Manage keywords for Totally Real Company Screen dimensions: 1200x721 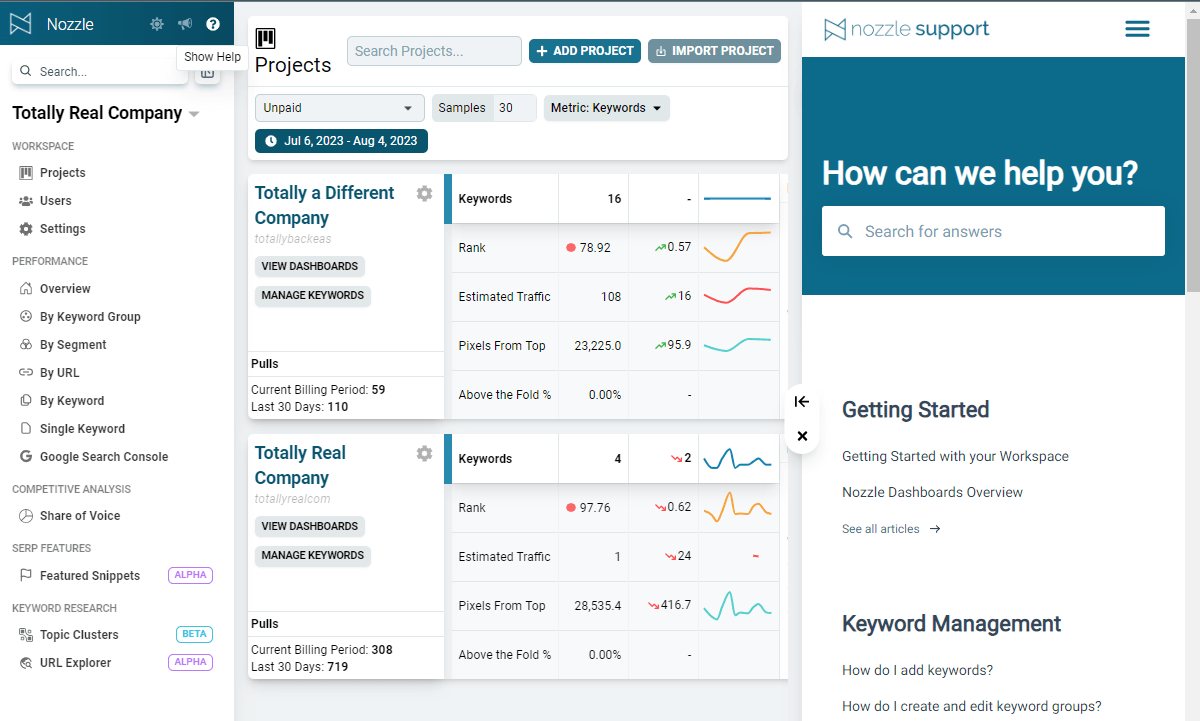tap(313, 555)
